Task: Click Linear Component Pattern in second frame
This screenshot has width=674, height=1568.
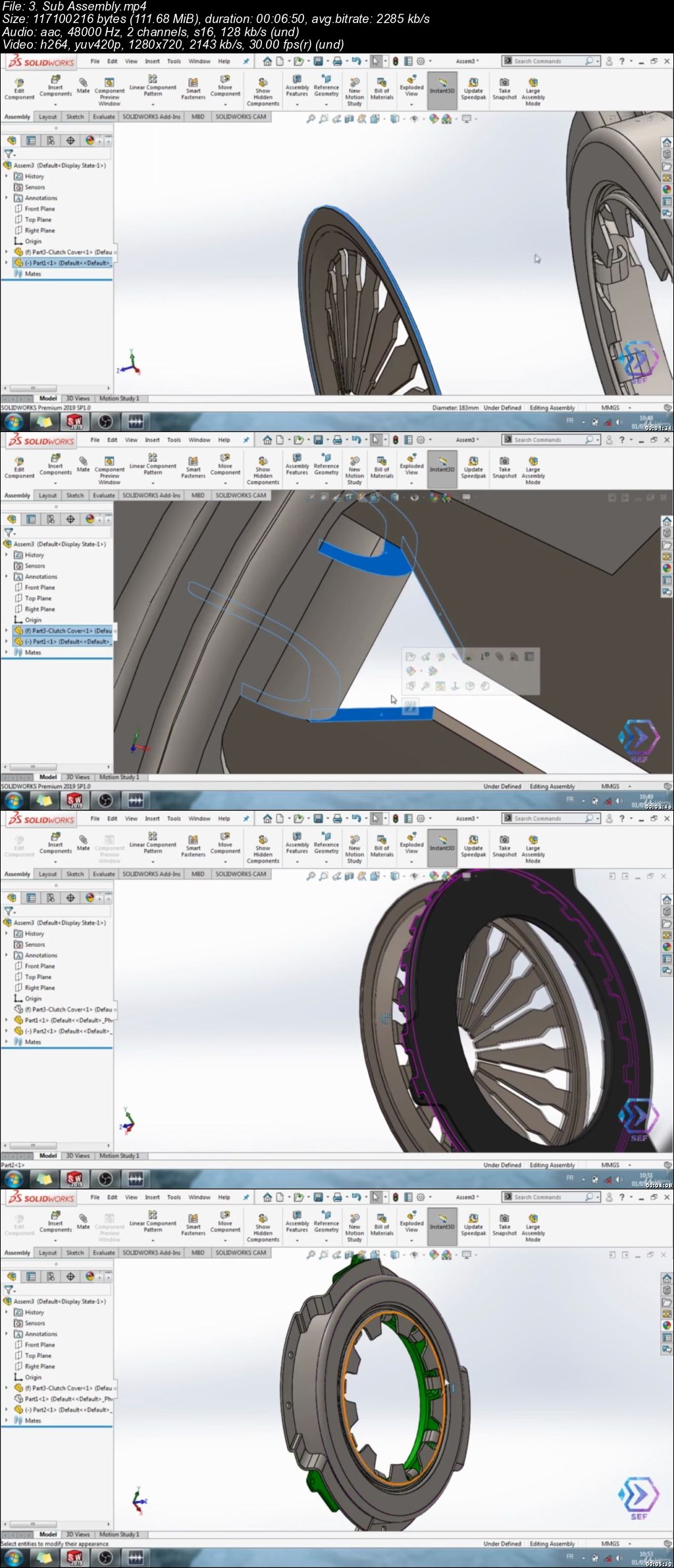Action: tap(153, 466)
